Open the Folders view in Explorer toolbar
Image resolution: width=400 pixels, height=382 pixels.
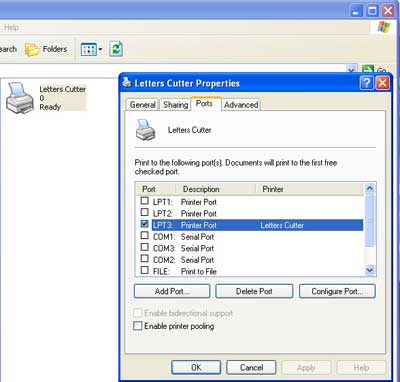pos(46,49)
